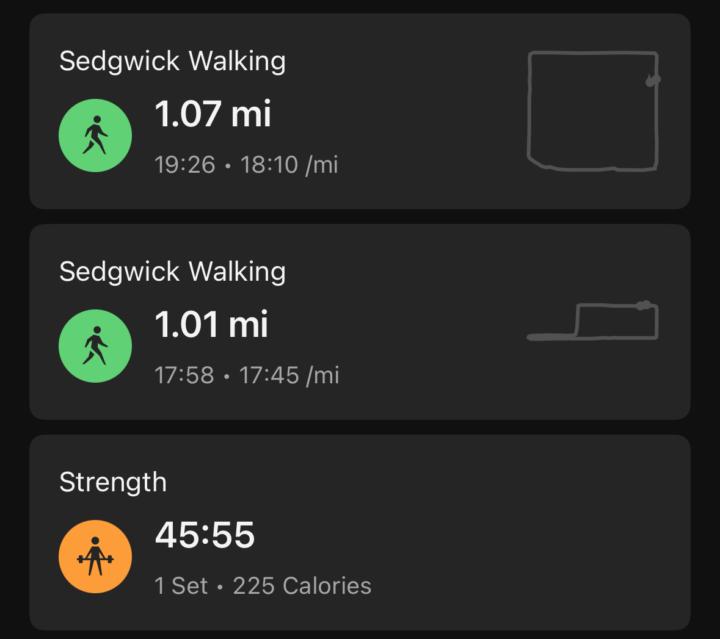Select the 1 Set label
Viewport: 720px width, 639px height.
point(181,586)
